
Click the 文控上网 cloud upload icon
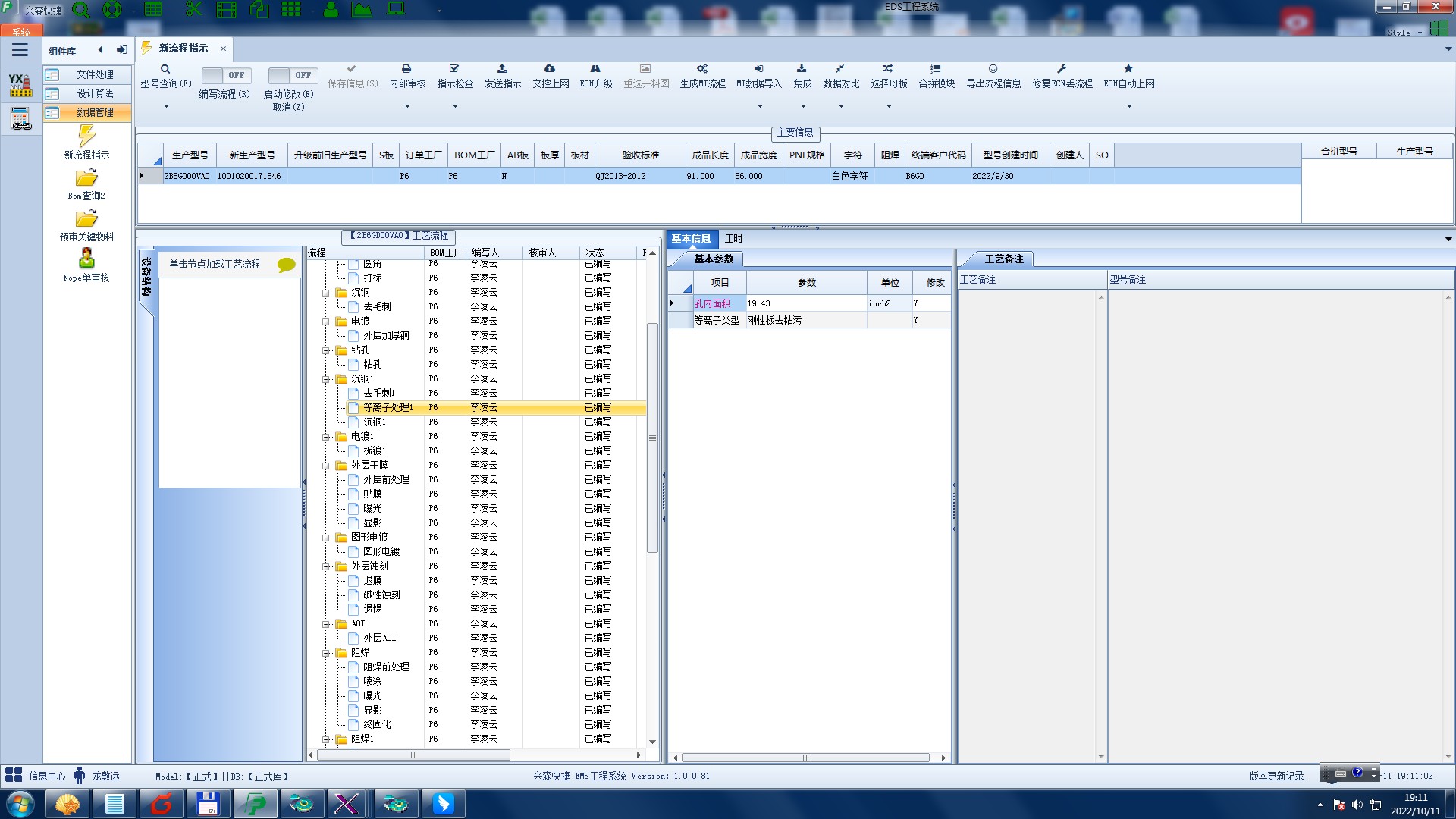click(550, 69)
